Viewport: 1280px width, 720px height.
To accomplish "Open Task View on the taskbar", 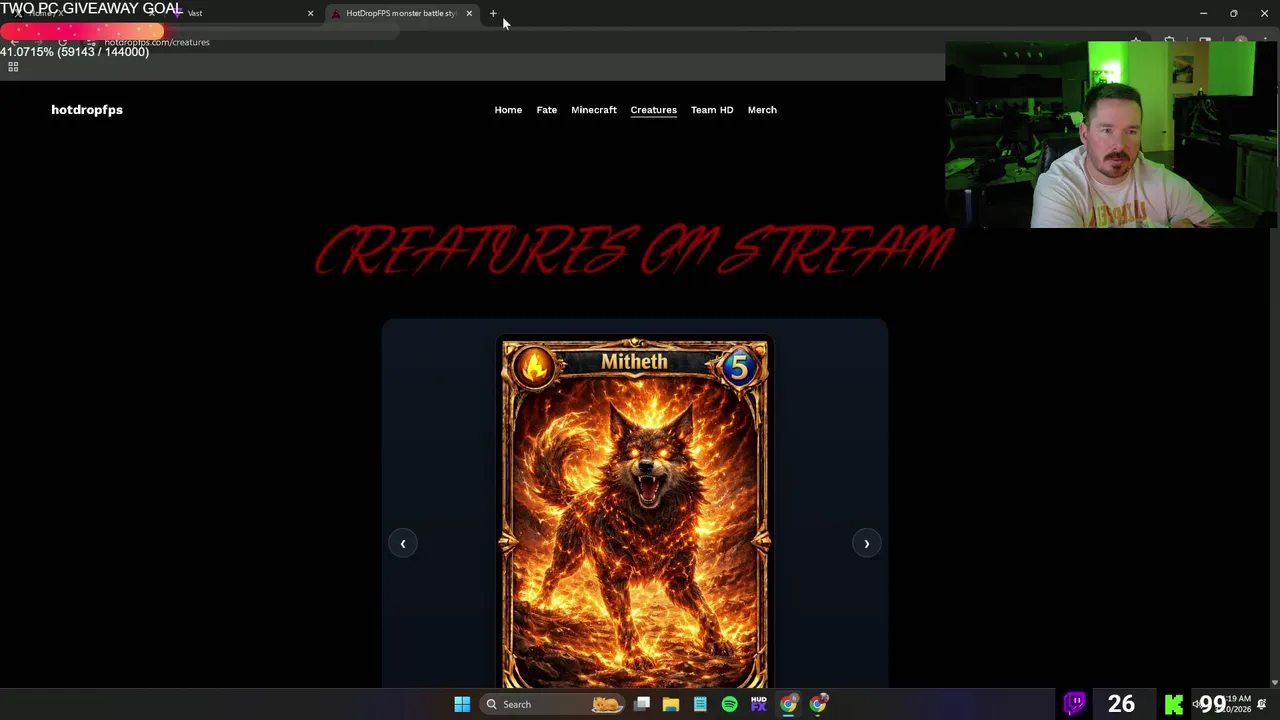I will point(642,704).
